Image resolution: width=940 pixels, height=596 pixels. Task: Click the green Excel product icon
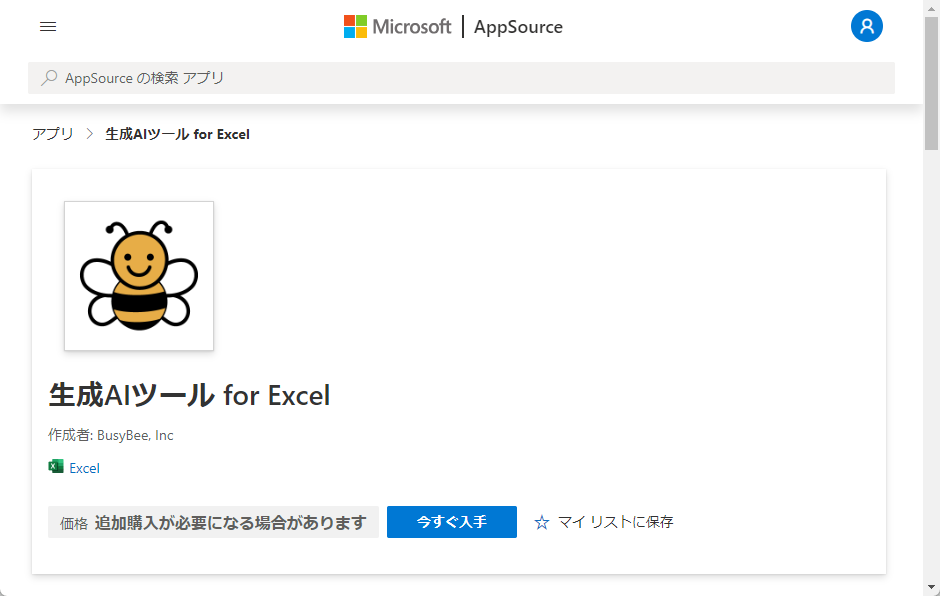point(56,467)
